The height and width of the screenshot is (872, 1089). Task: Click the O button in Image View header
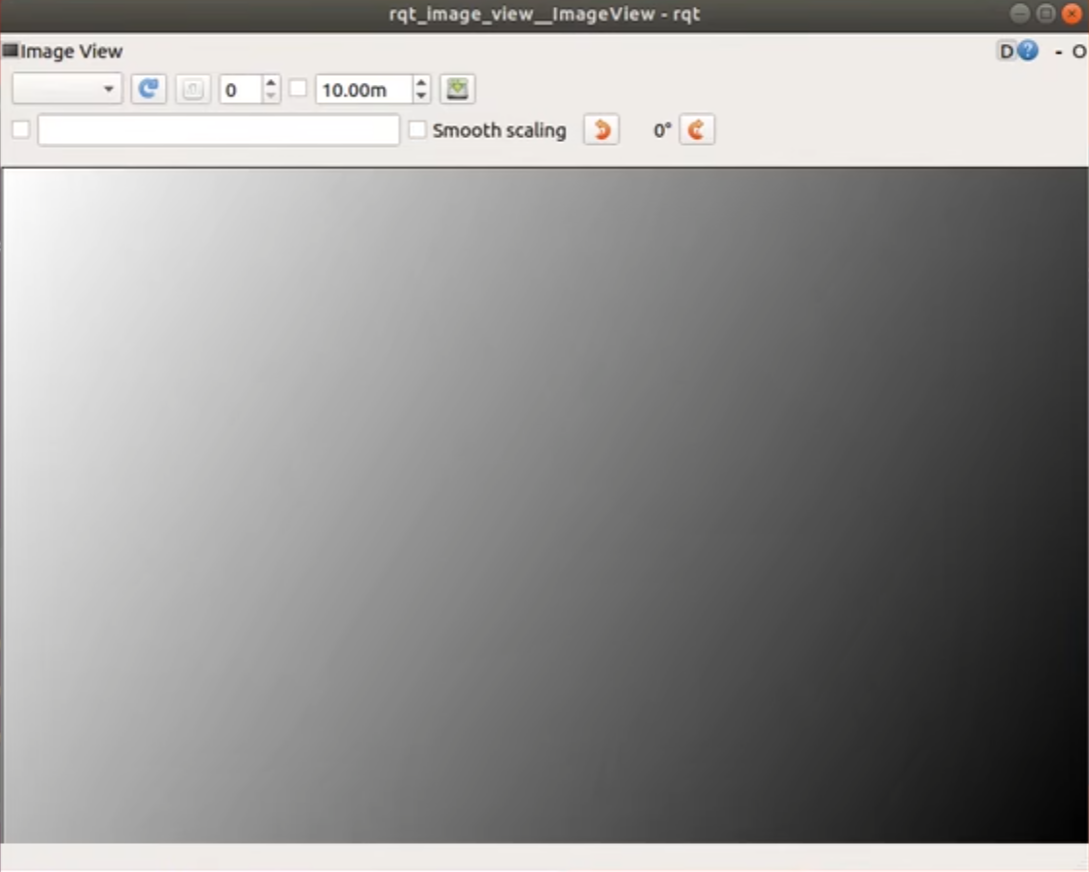[x=1079, y=51]
